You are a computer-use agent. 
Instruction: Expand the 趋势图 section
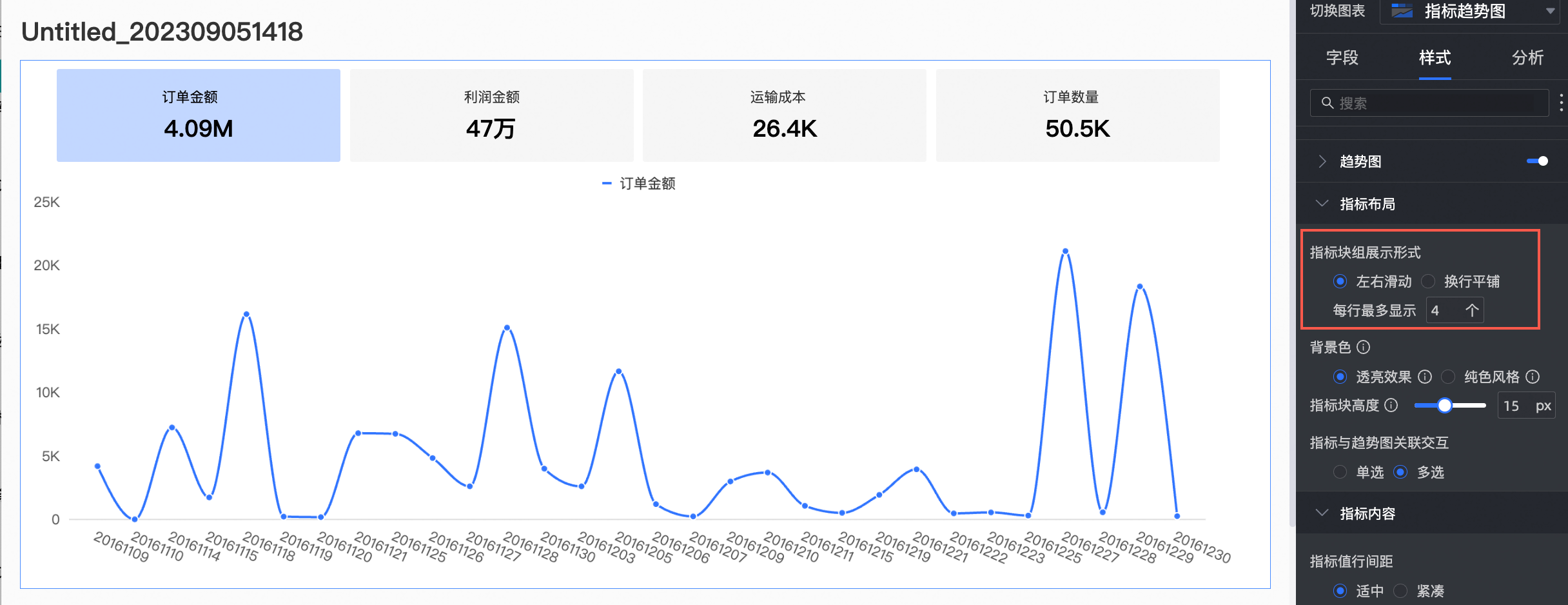point(1322,161)
